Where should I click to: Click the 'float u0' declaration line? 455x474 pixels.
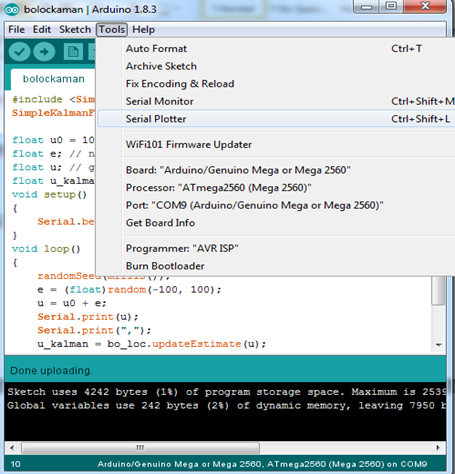(53, 140)
